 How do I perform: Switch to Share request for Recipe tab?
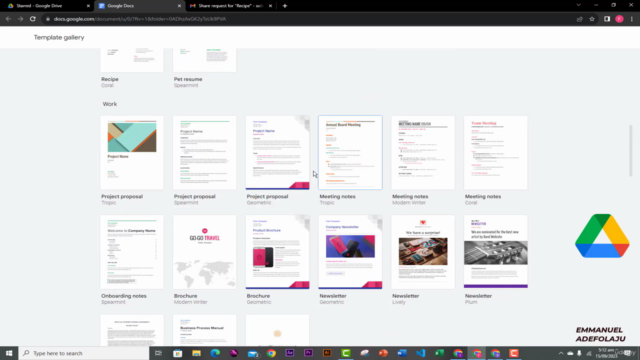231,6
